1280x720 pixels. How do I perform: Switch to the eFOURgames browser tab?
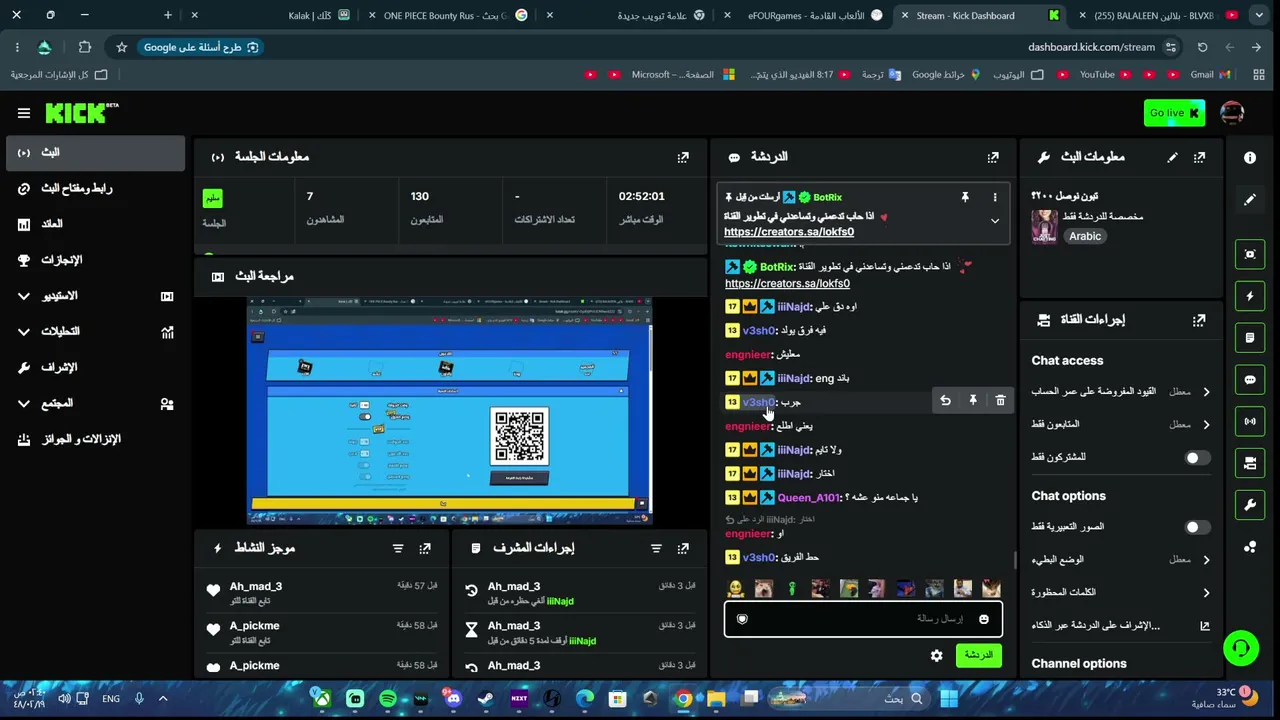pyautogui.click(x=805, y=15)
